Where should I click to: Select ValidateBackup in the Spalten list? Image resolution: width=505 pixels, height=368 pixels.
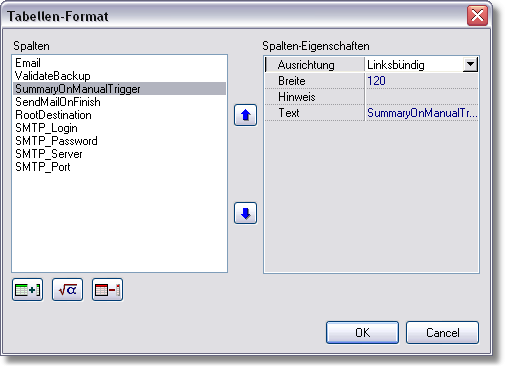(119, 76)
